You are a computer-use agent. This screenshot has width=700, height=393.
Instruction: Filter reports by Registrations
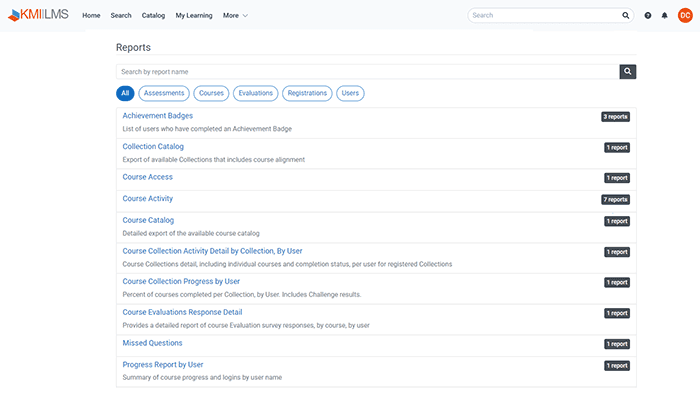(307, 93)
